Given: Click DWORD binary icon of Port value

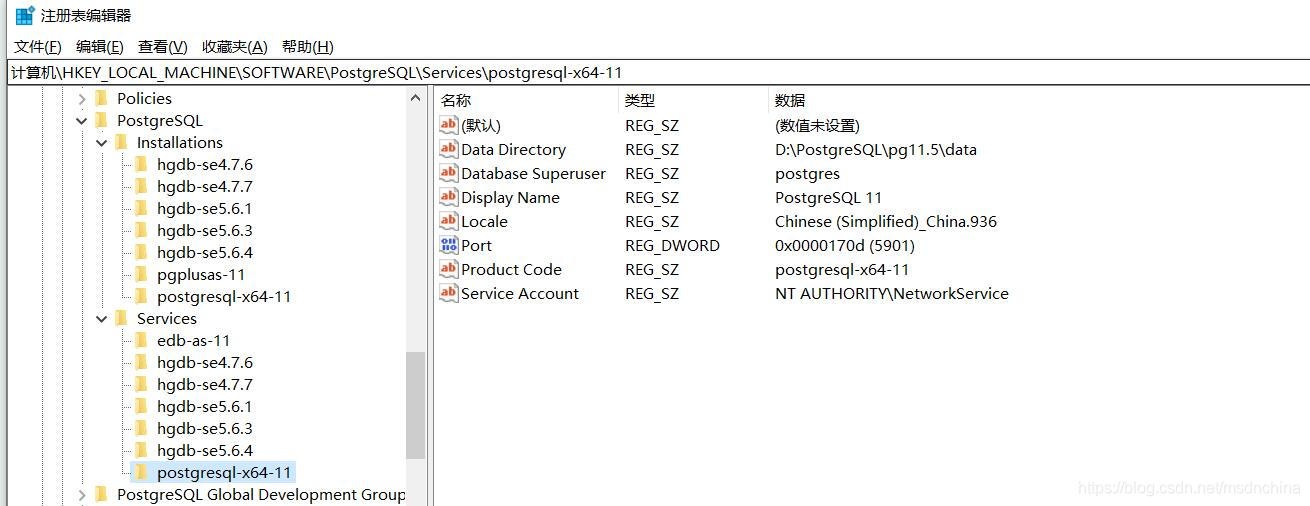Looking at the screenshot, I should point(449,245).
